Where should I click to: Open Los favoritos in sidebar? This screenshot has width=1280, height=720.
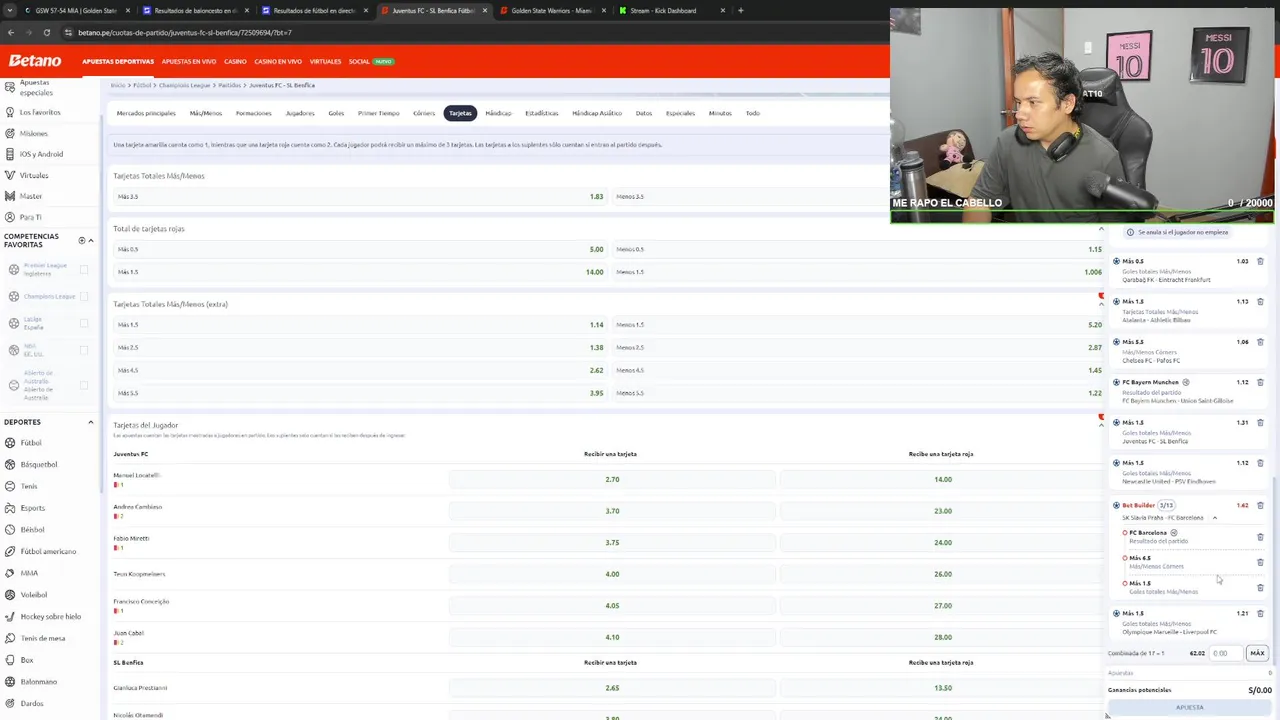[40, 112]
